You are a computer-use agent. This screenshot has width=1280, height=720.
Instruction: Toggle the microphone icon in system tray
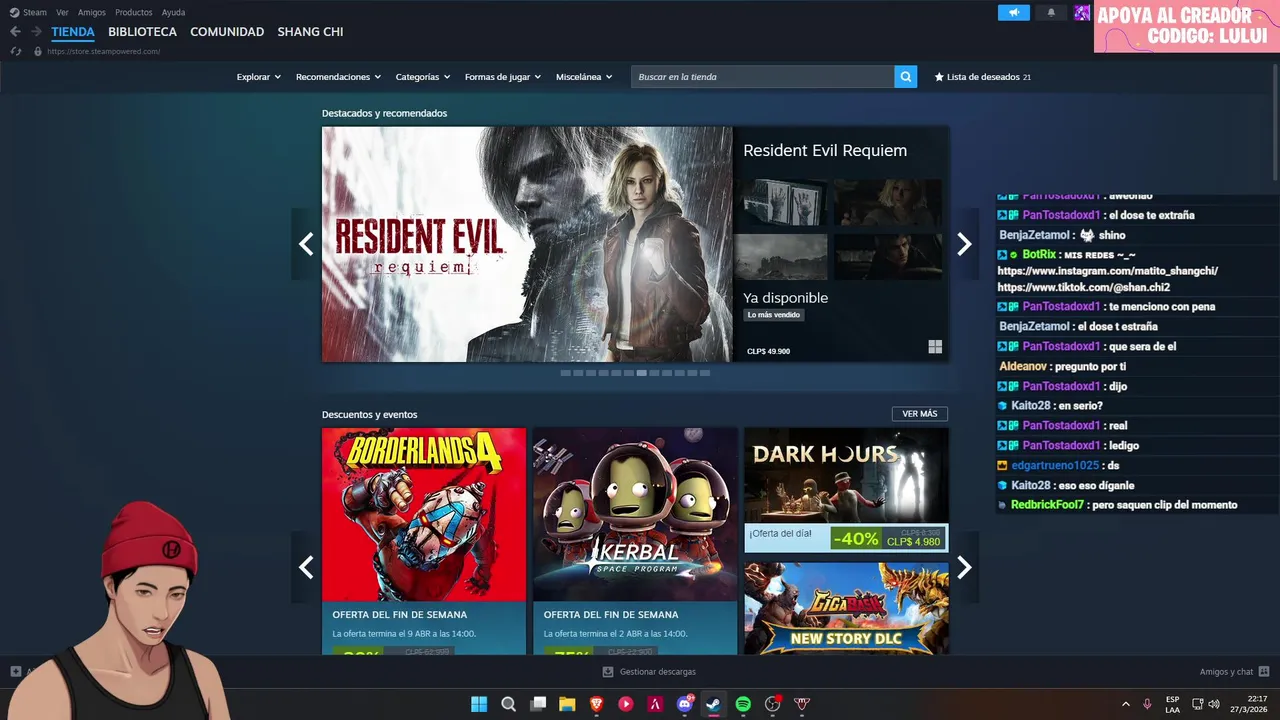pyautogui.click(x=1147, y=704)
